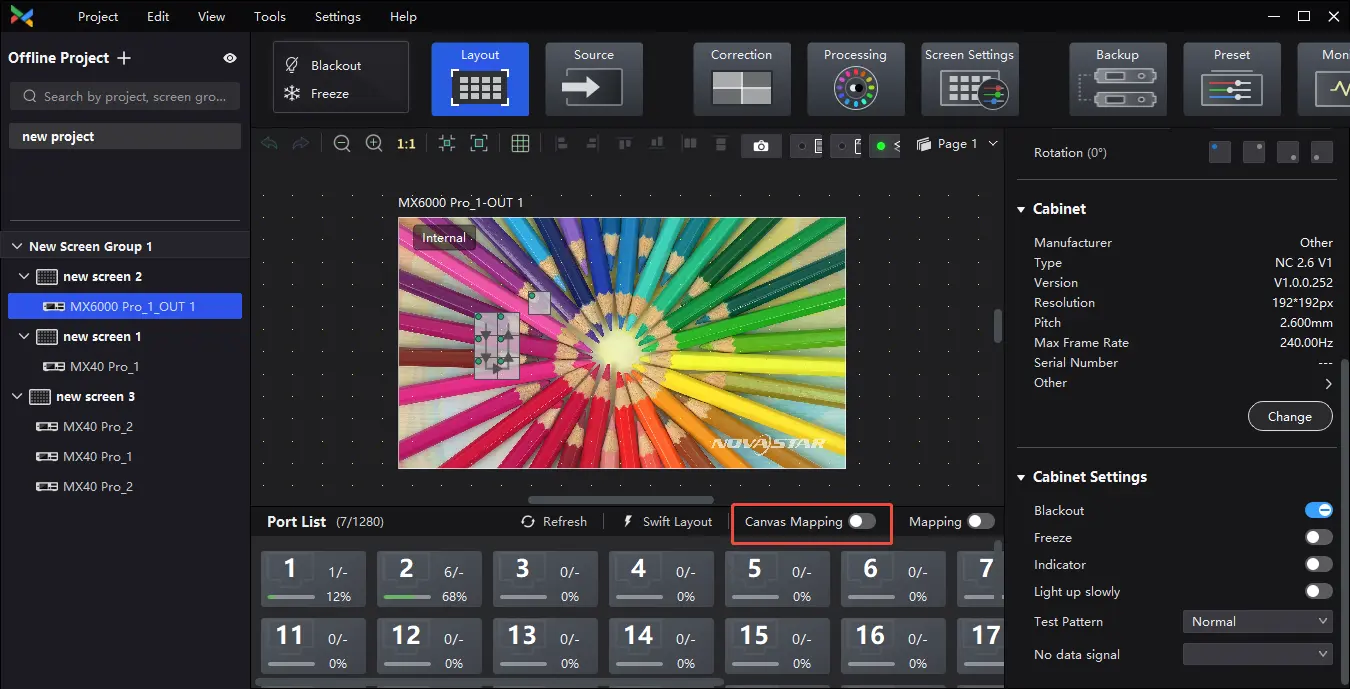This screenshot has width=1350, height=689.
Task: Enable the Light up slowly toggle
Action: tap(1318, 592)
